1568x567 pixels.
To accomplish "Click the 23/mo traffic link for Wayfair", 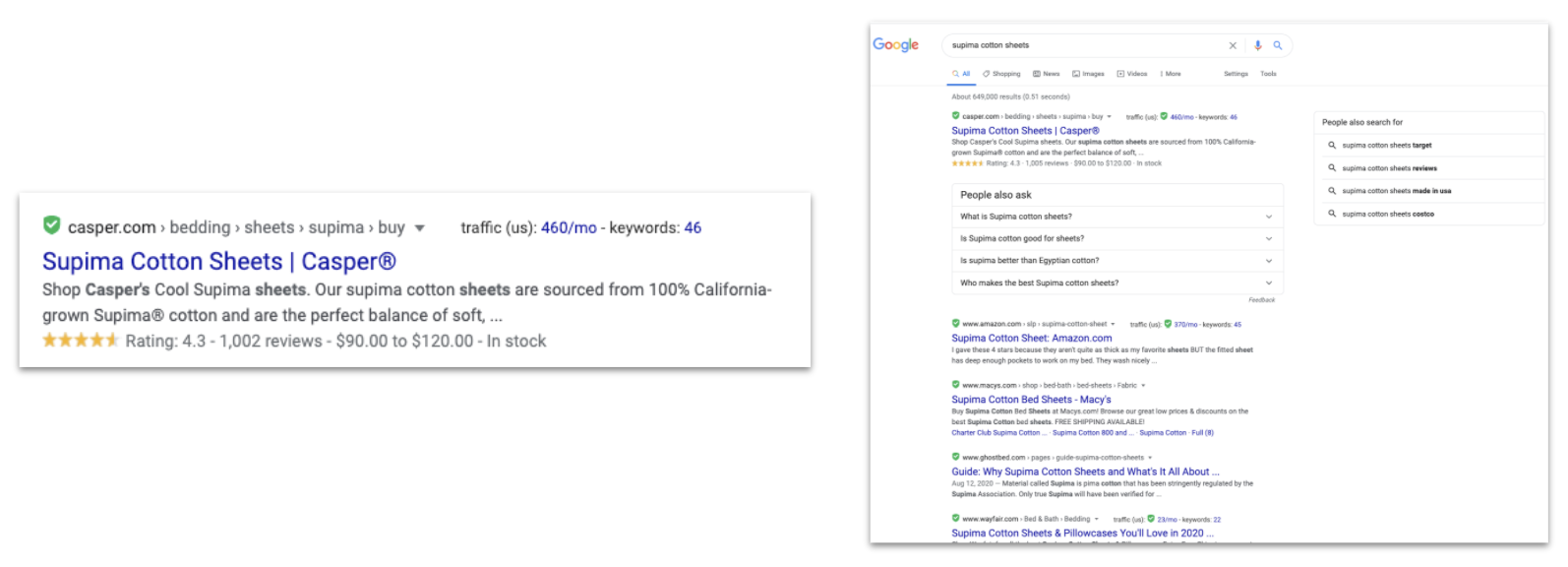I will point(1167,520).
